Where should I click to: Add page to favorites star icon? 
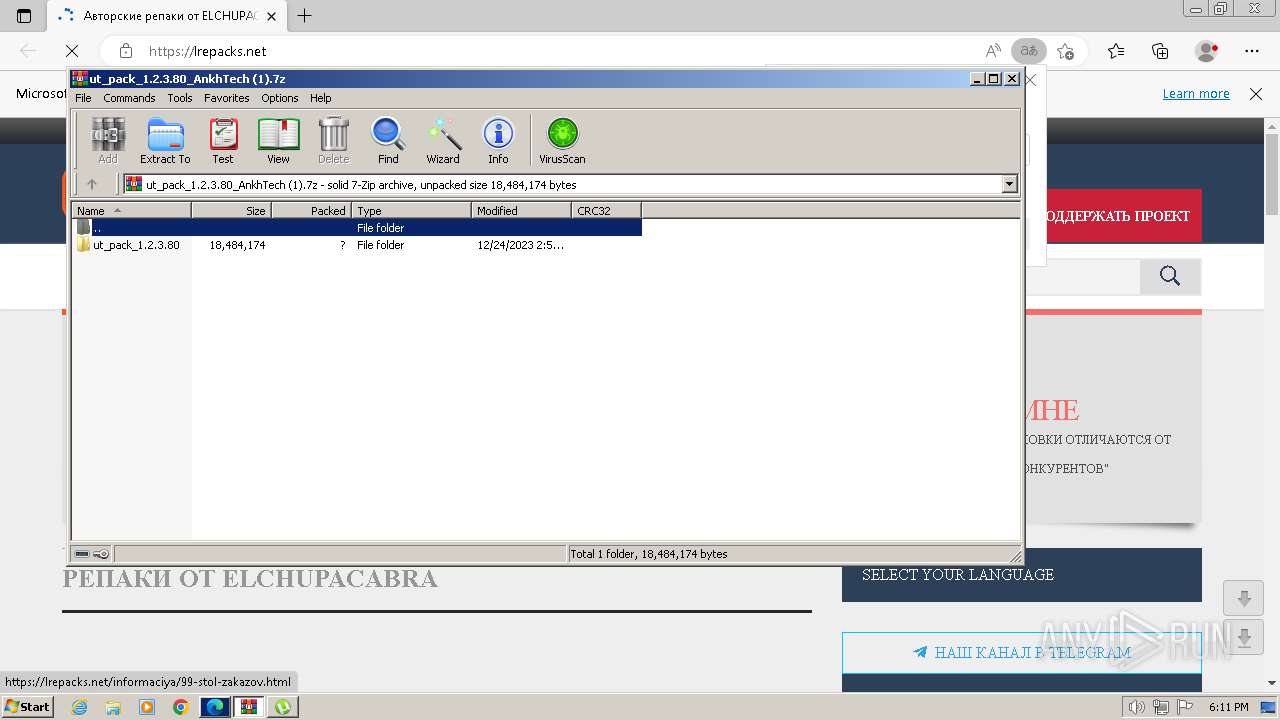pyautogui.click(x=1066, y=51)
